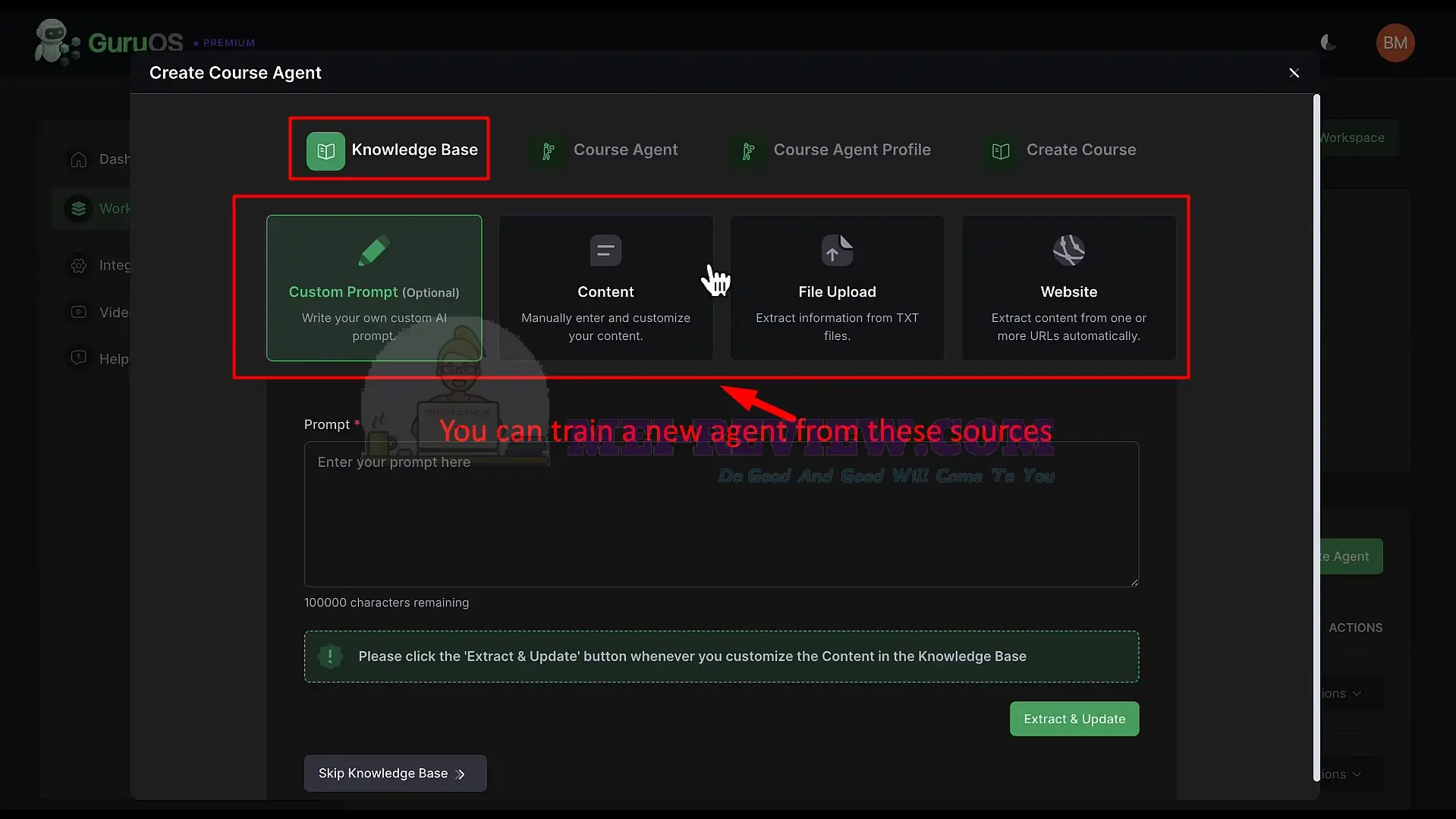
Task: Select the File Upload source icon
Action: (837, 250)
